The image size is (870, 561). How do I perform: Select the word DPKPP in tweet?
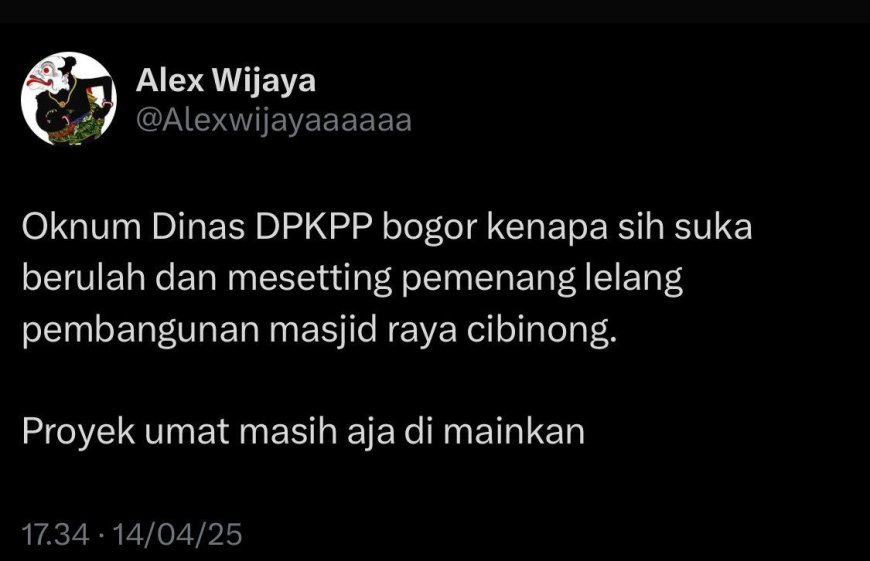313,228
